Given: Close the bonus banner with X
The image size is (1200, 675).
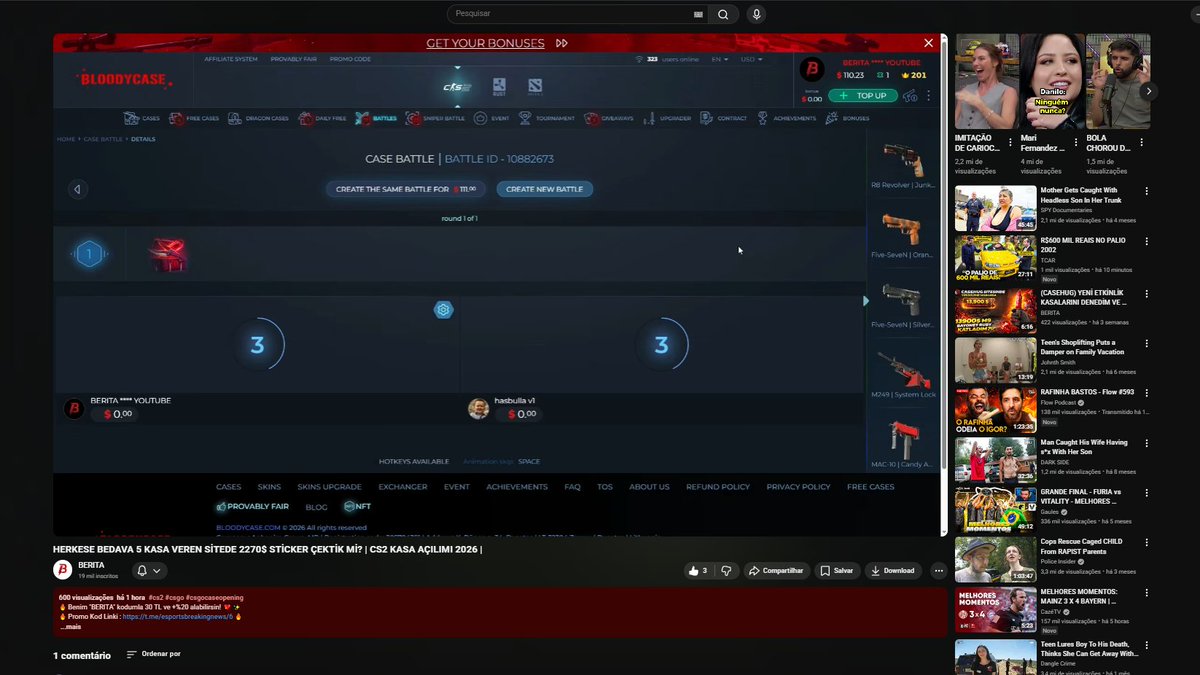Looking at the screenshot, I should [928, 43].
